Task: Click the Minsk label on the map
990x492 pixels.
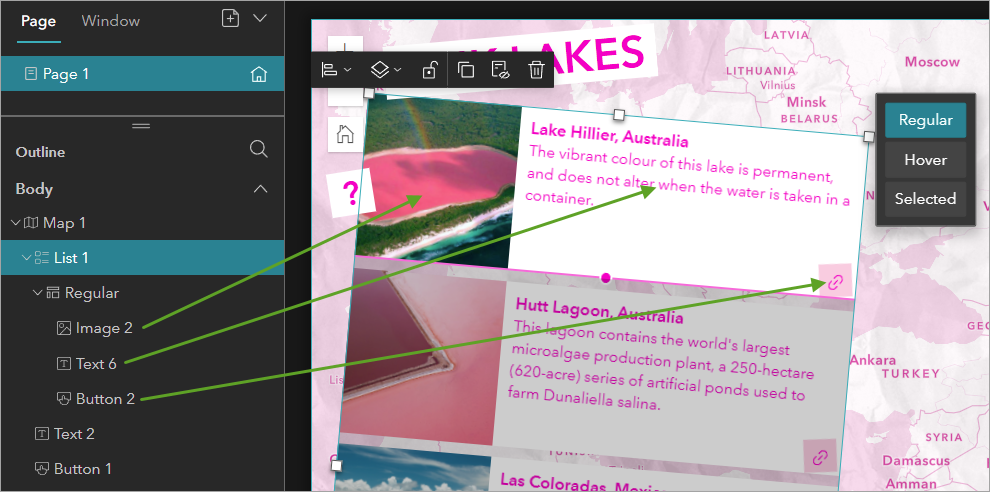Action: pos(806,102)
